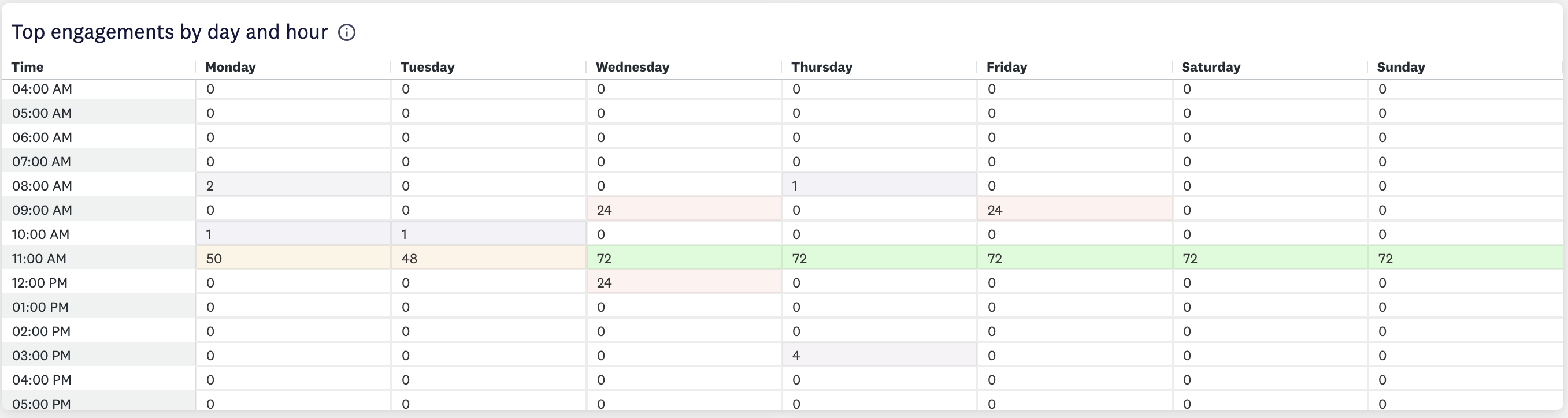Viewport: 1568px width, 418px height.
Task: Click the Time column header
Action: [27, 67]
